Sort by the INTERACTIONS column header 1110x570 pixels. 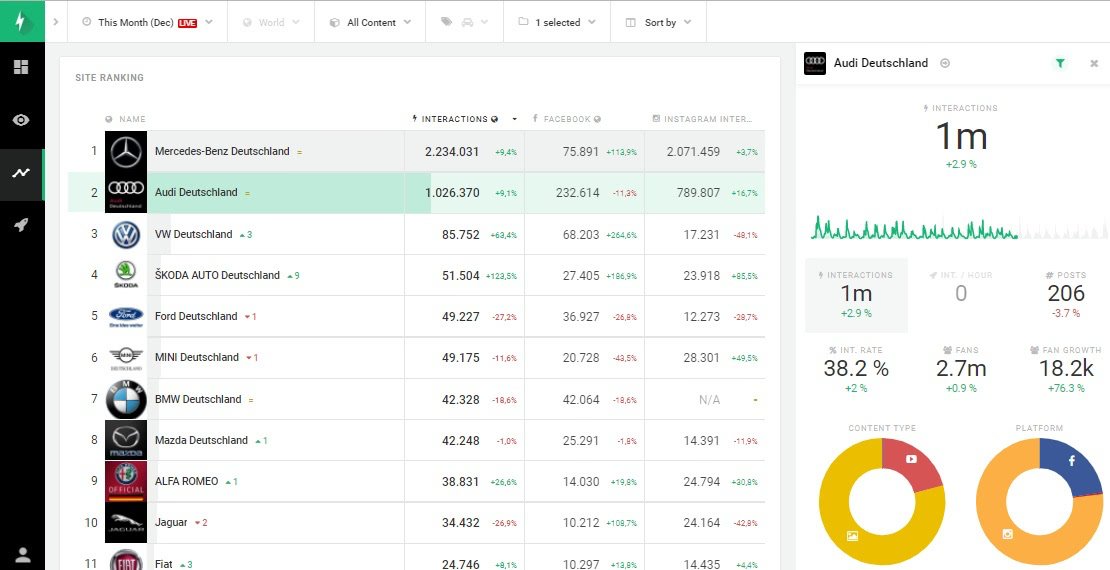pyautogui.click(x=454, y=119)
